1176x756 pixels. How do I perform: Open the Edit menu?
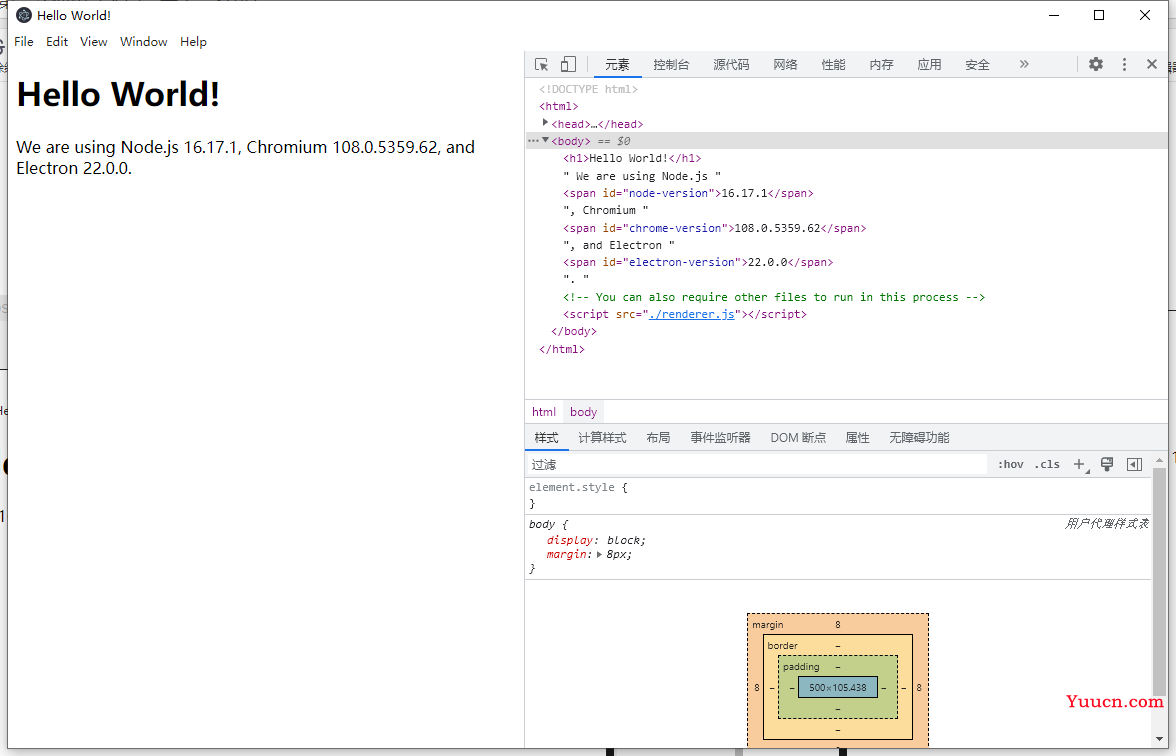[x=57, y=42]
